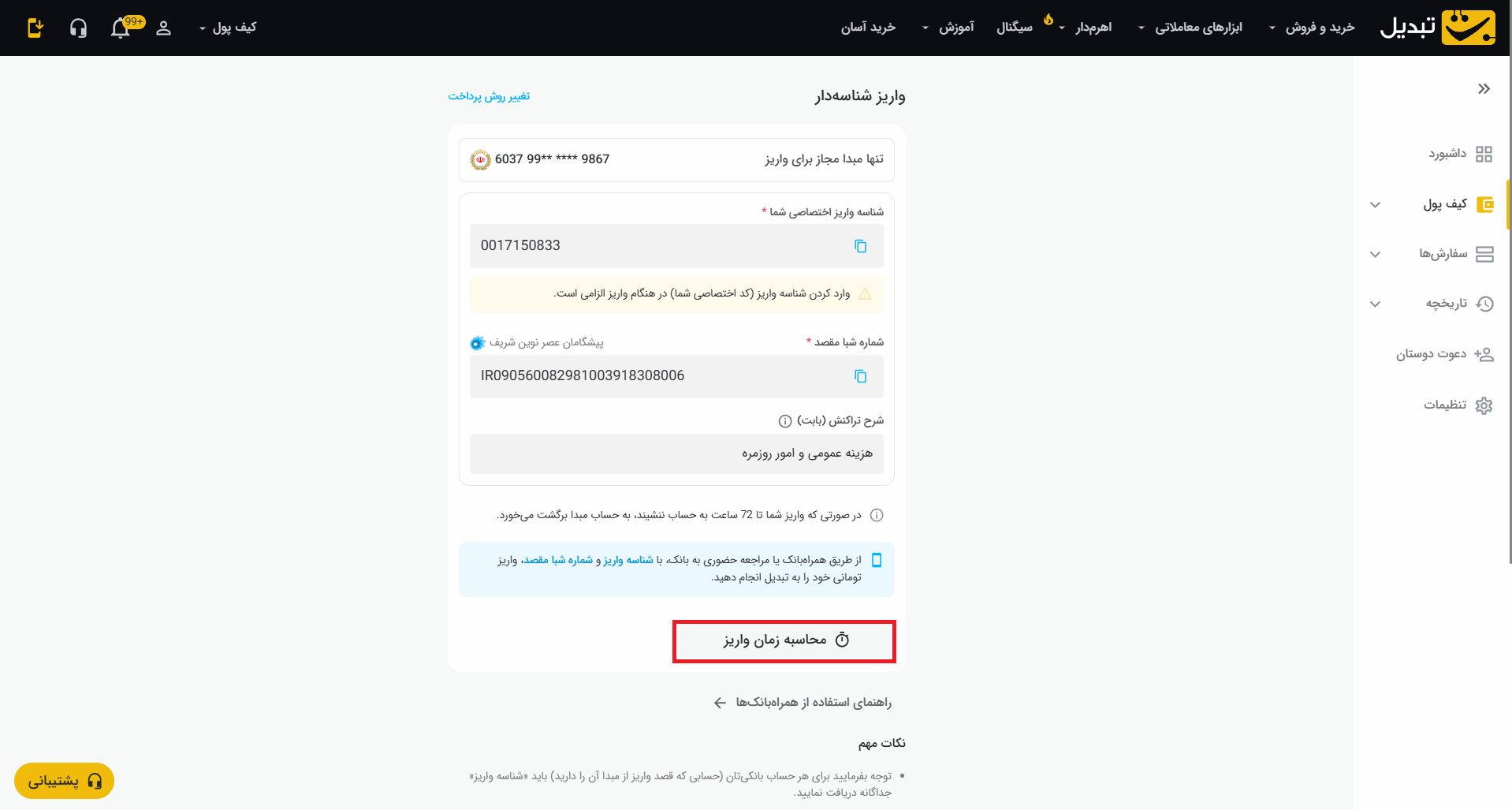Go to خرید آسان in top navigation
The height and width of the screenshot is (810, 1512).
(868, 28)
